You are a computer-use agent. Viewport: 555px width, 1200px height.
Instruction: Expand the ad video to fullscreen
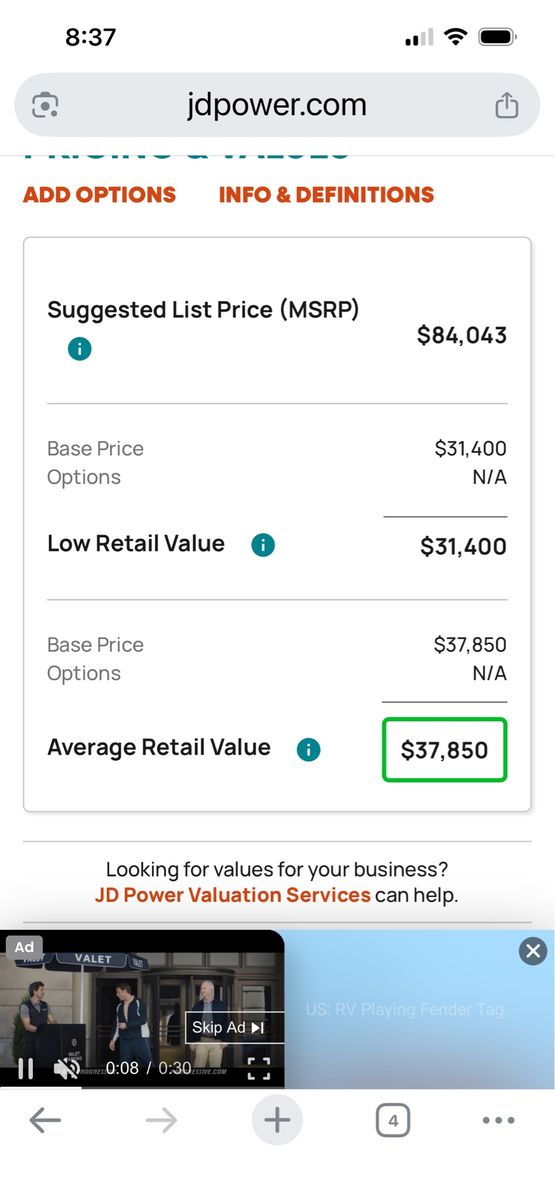click(259, 1069)
